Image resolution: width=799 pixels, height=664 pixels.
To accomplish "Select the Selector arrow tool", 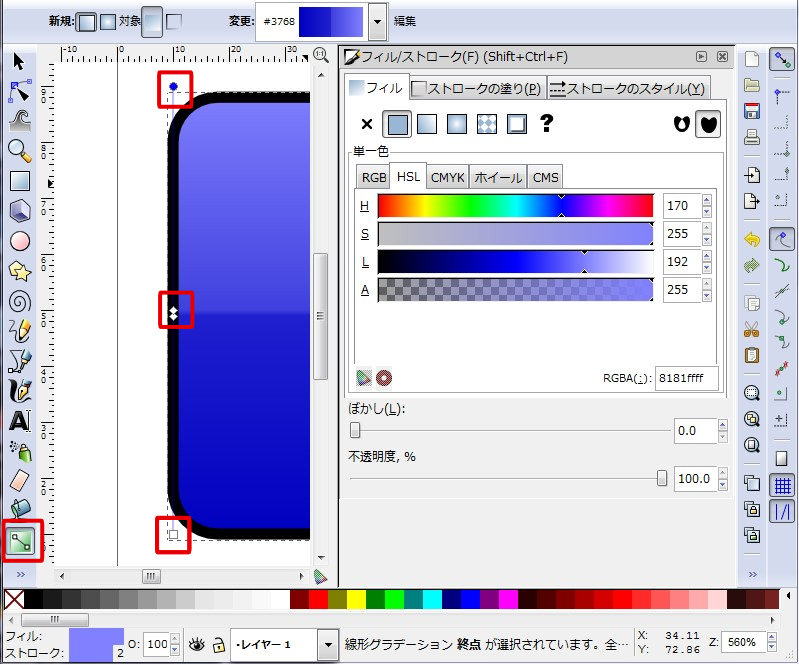I will coord(19,62).
